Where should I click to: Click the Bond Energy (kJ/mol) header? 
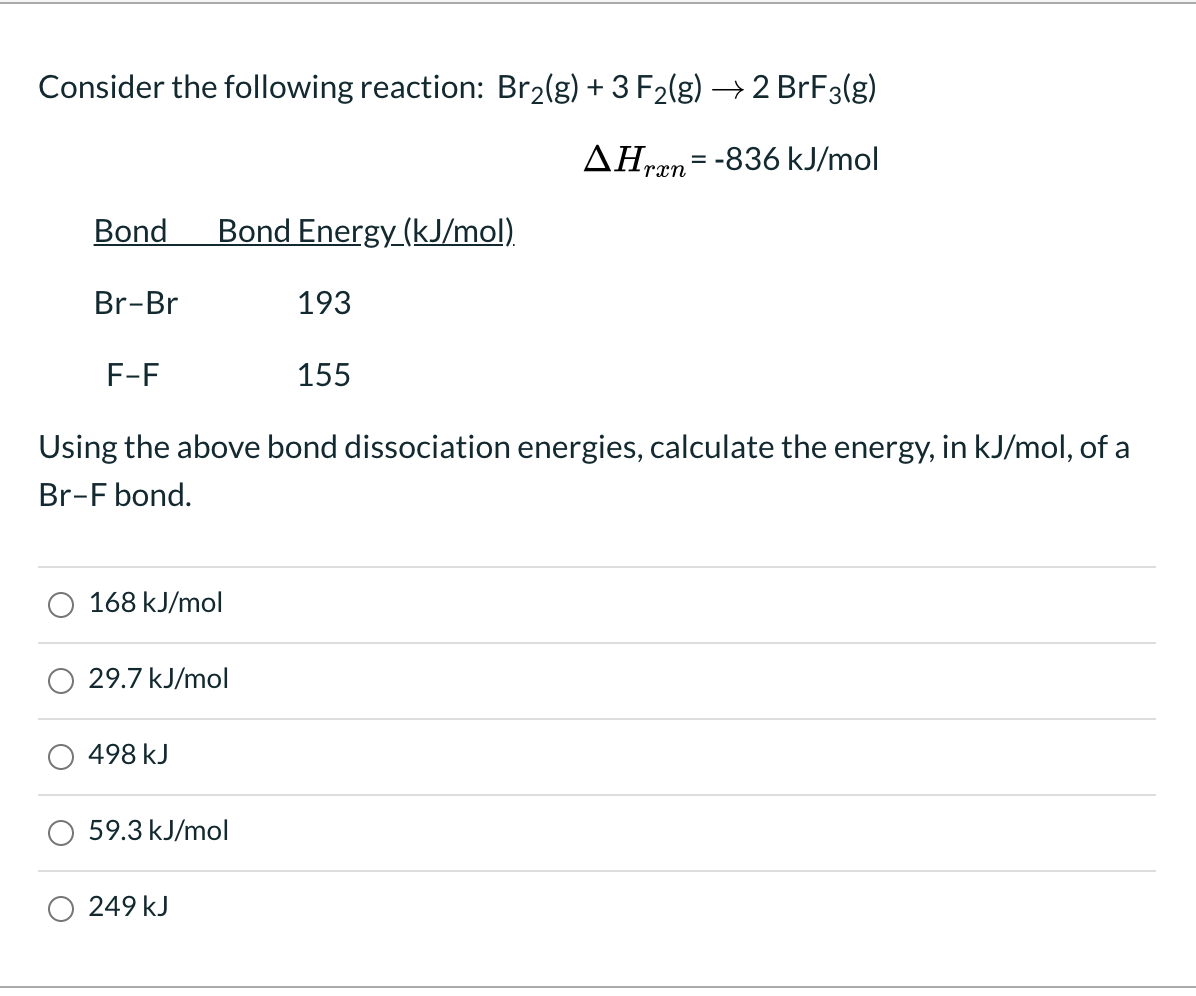[x=363, y=231]
